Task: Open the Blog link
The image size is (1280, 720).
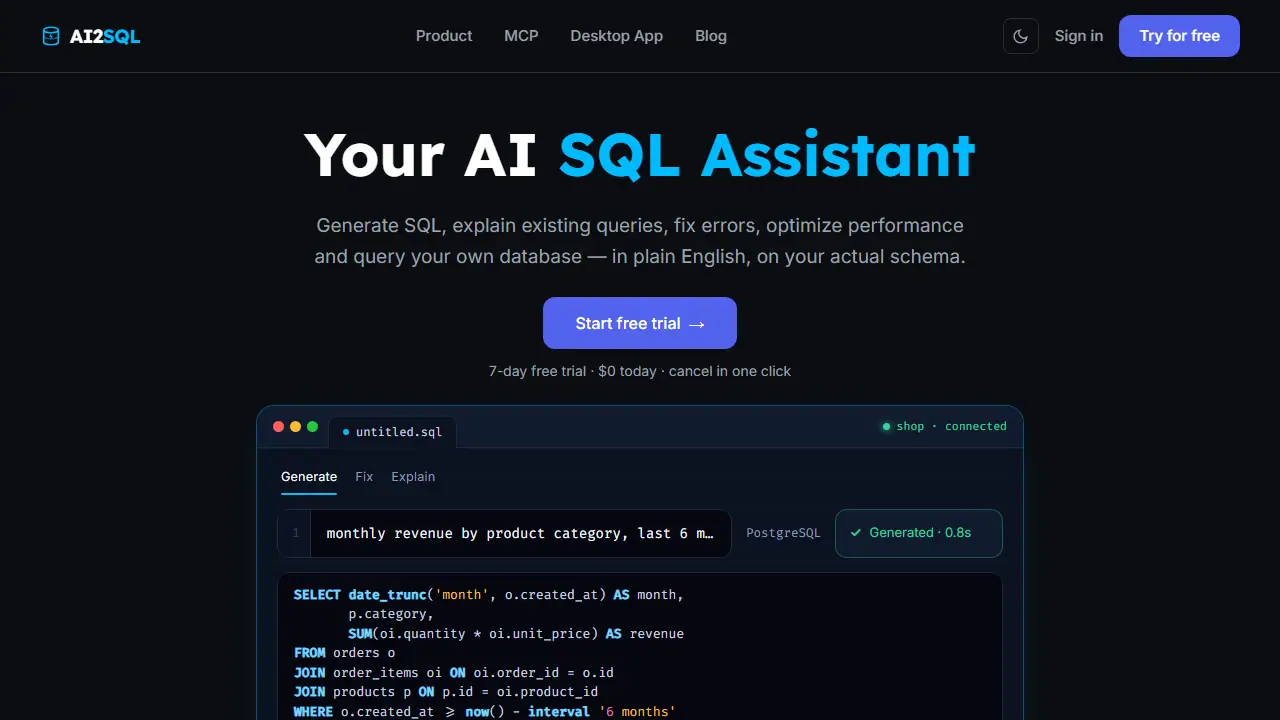Action: tap(711, 36)
